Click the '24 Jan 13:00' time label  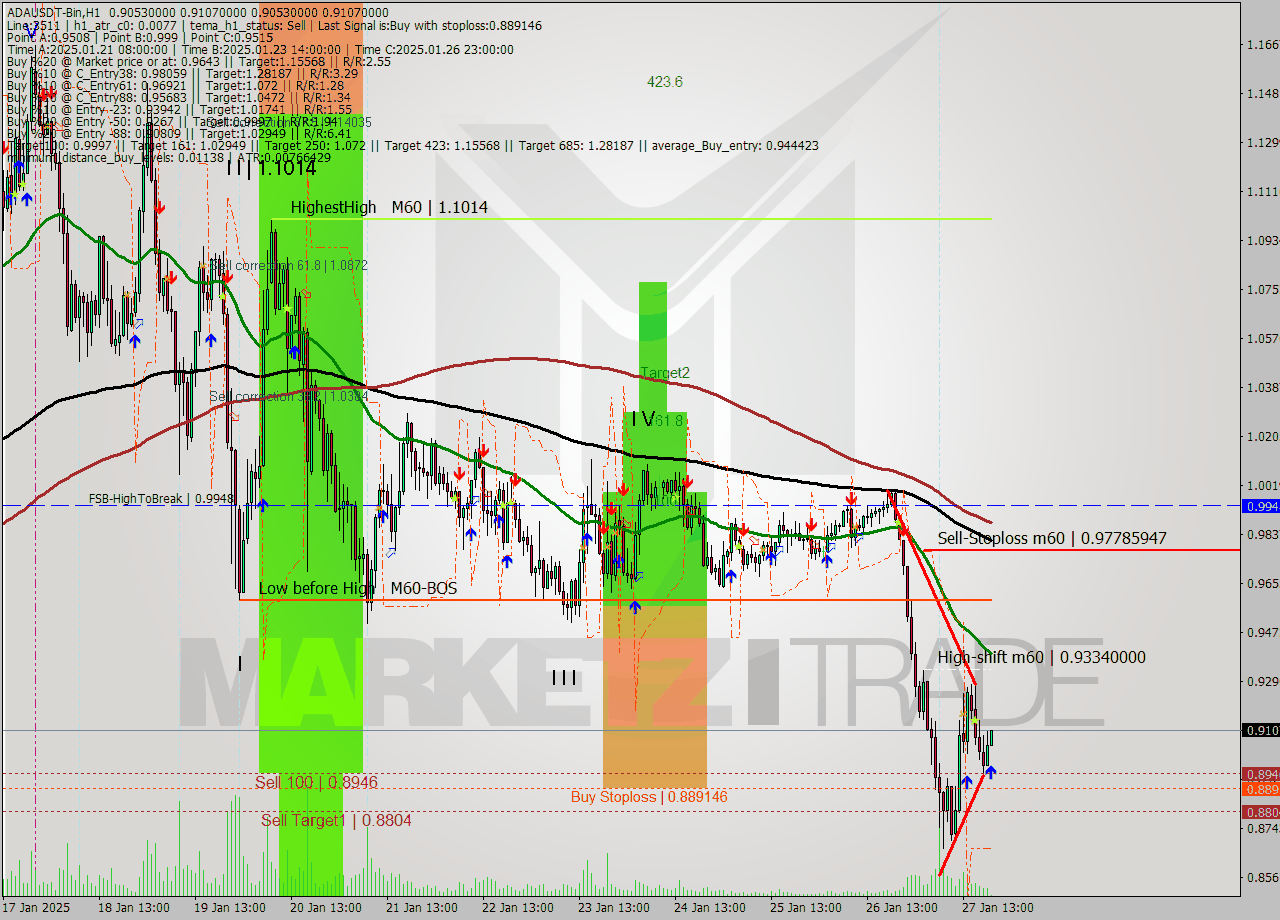pyautogui.click(x=709, y=908)
